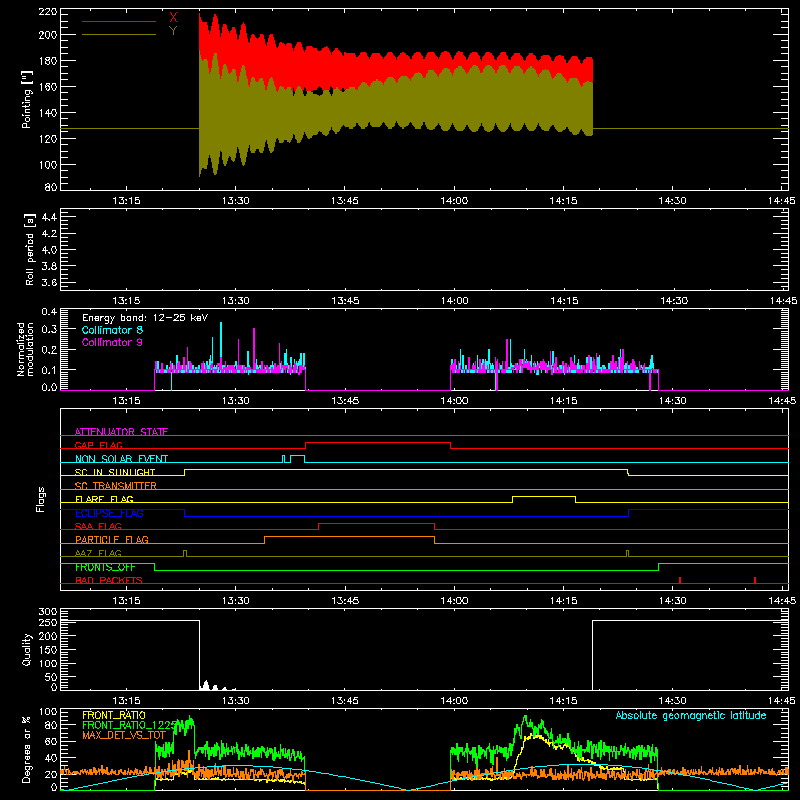Click the SC_TRANSMITTER flag label
Image resolution: width=800 pixels, height=800 pixels.
(115, 486)
